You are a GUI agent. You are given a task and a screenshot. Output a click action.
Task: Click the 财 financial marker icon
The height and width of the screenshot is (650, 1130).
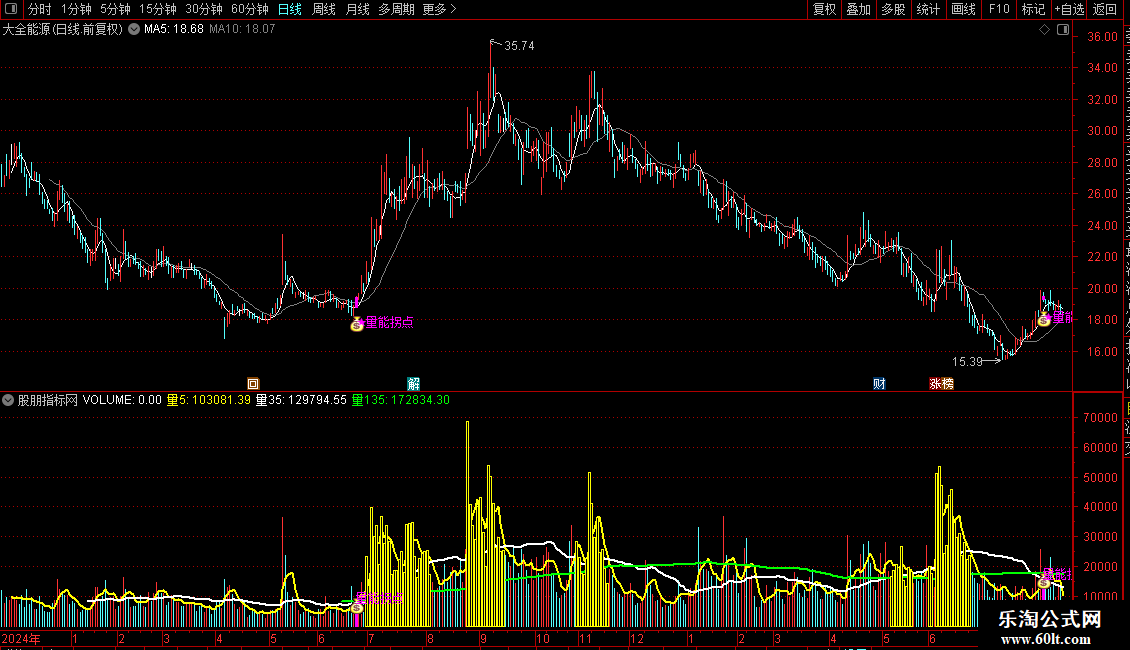[x=879, y=383]
